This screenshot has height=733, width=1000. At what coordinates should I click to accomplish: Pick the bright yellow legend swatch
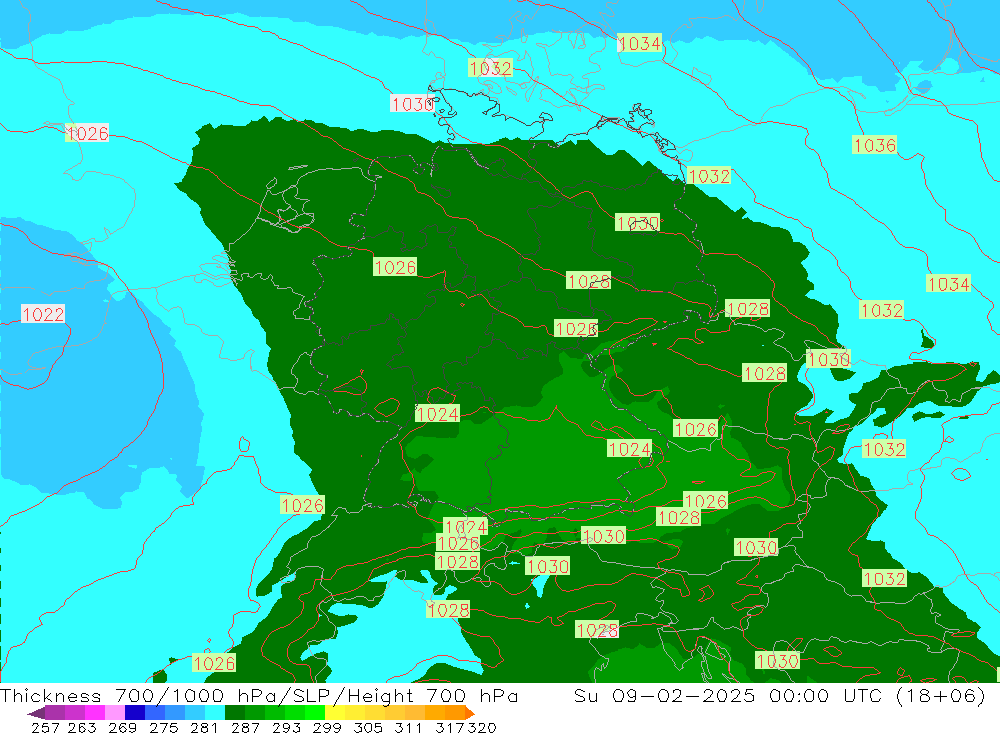[335, 713]
